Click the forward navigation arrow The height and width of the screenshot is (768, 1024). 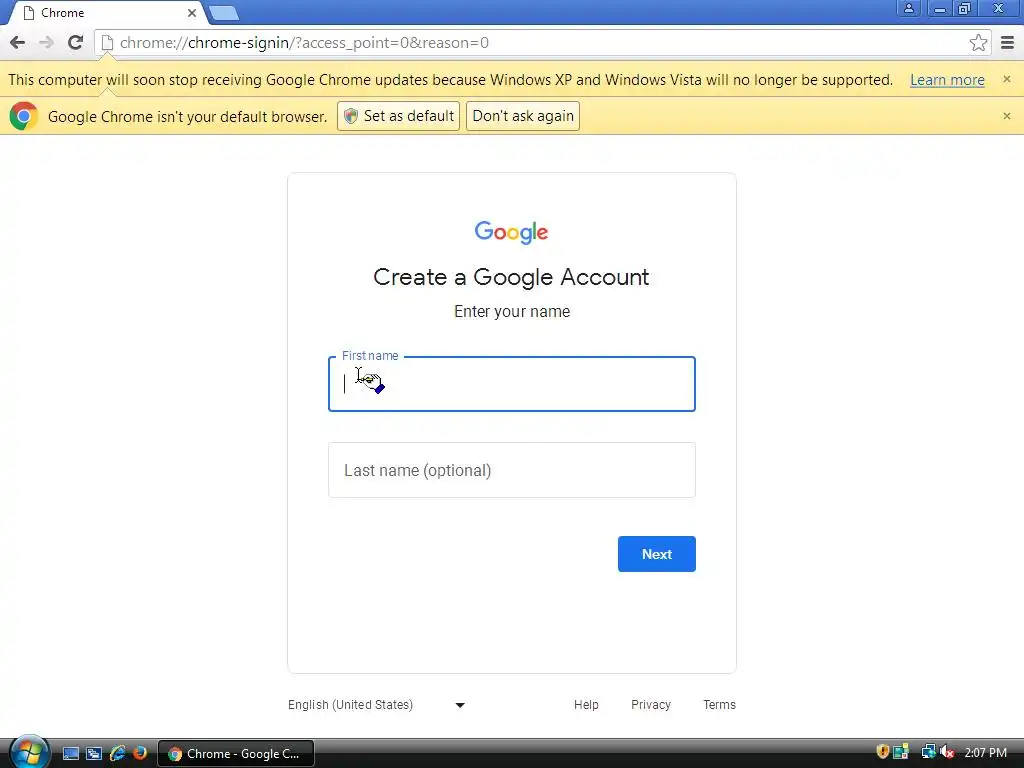[x=46, y=43]
